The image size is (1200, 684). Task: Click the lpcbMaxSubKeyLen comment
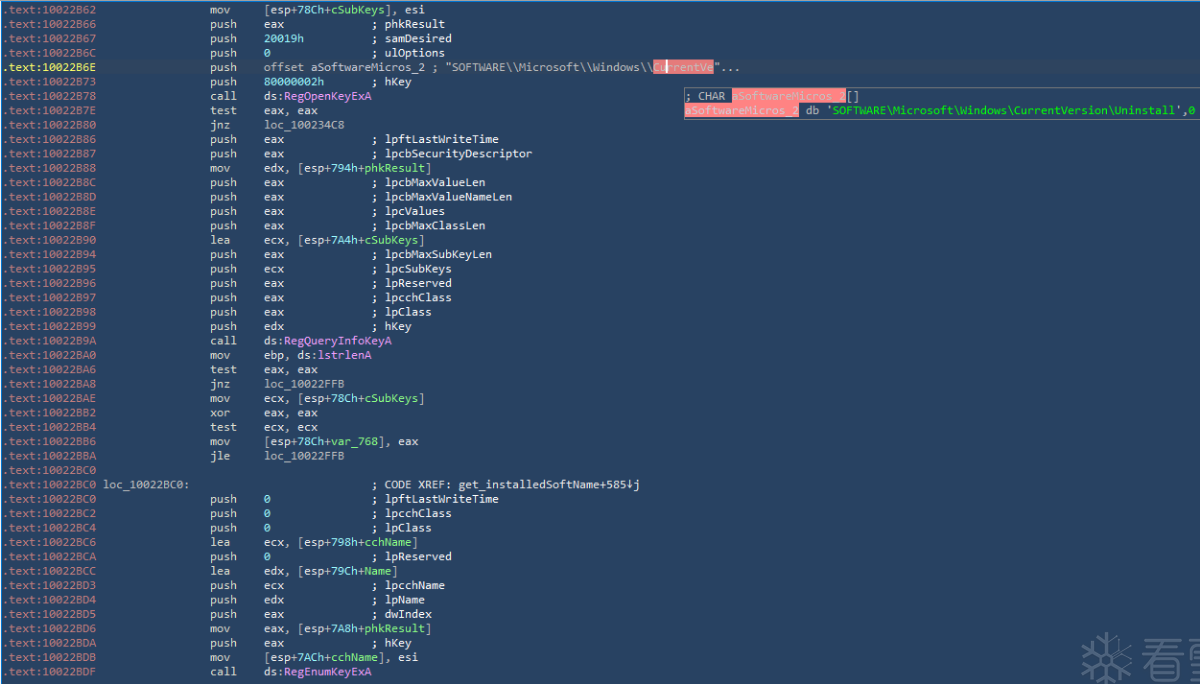coord(431,255)
